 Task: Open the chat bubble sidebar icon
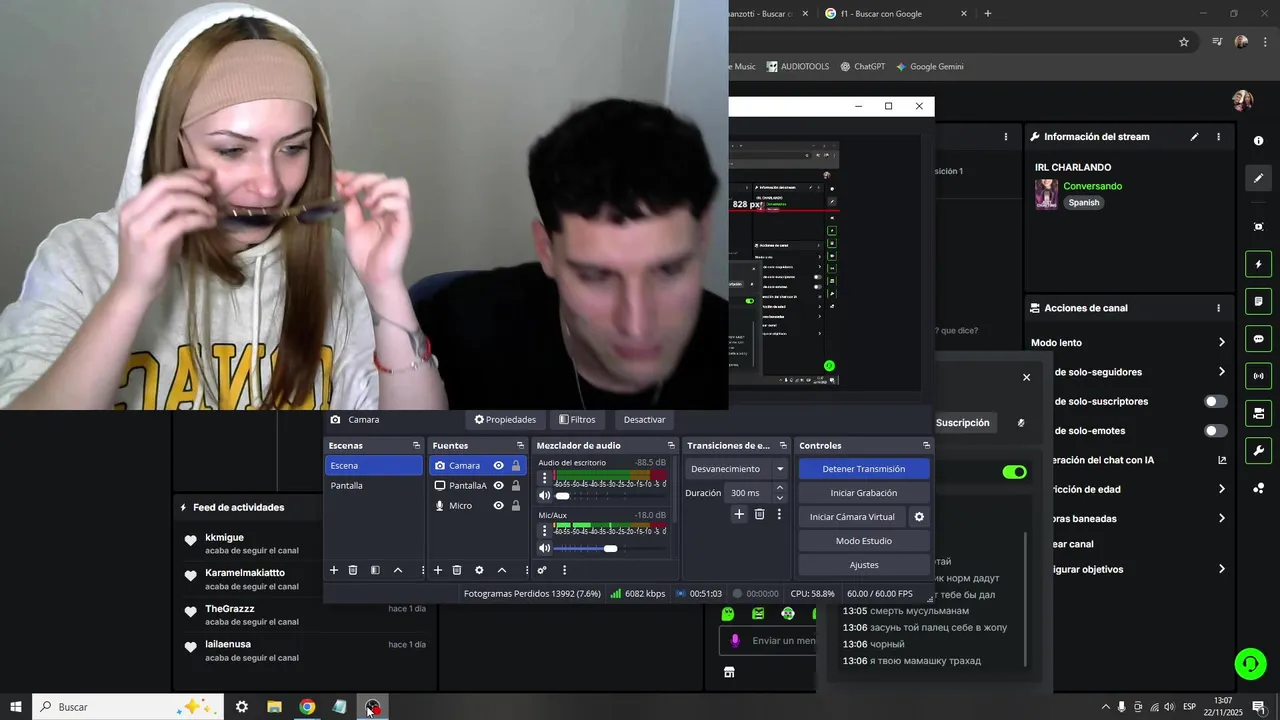tap(1258, 339)
